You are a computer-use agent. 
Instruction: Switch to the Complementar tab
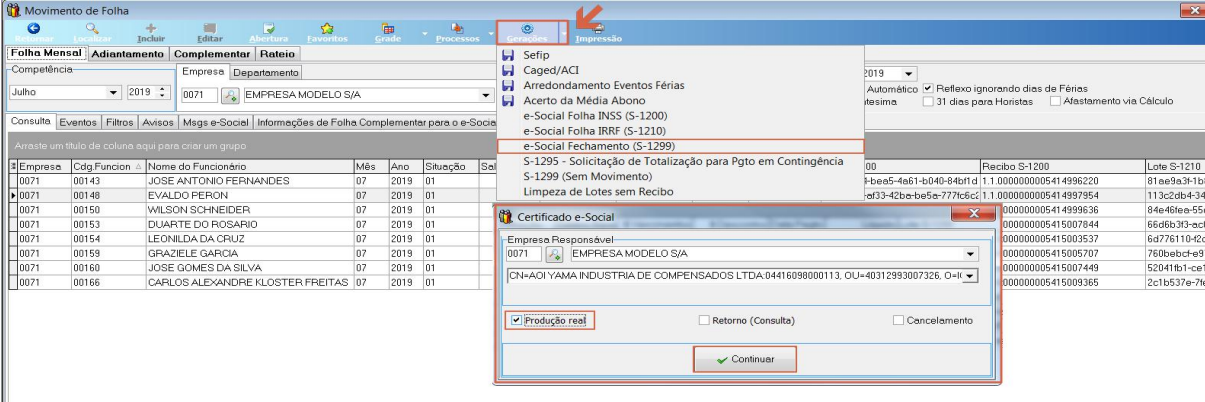210,54
